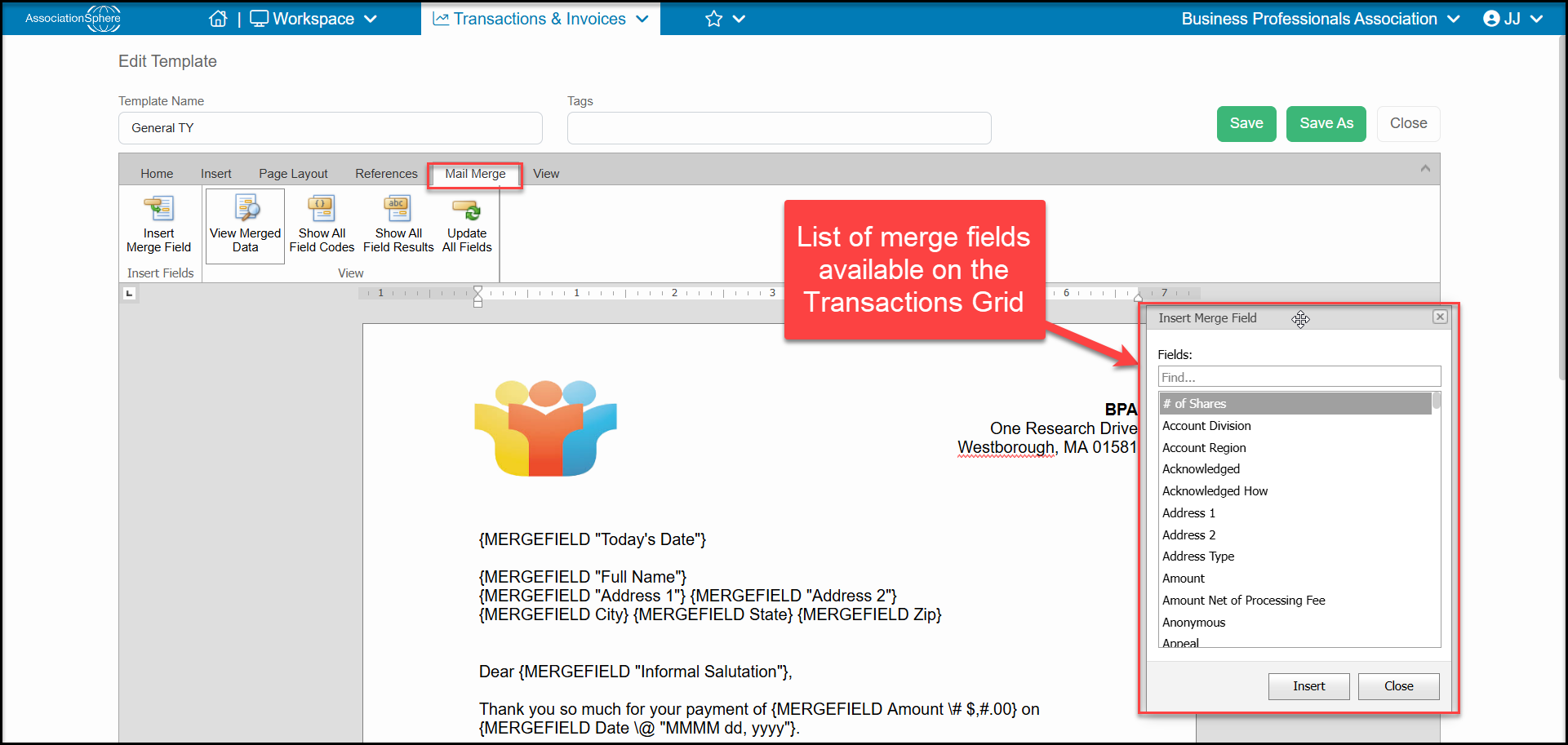Open the References ribbon tab
This screenshot has width=1568, height=745.
(386, 174)
